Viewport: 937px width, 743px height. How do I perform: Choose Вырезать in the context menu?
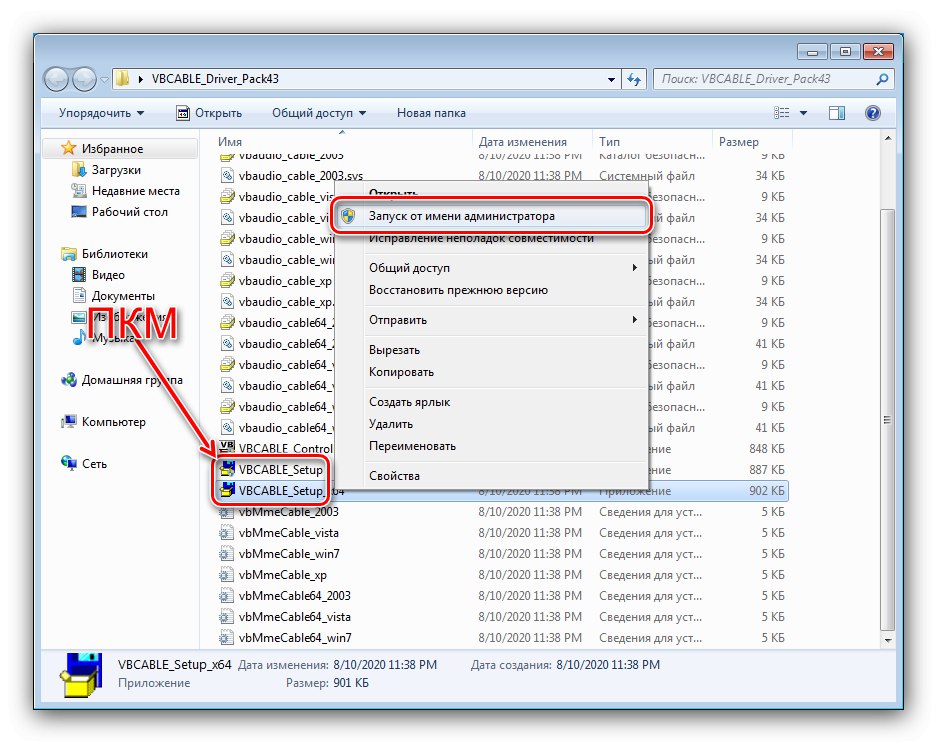tap(491, 350)
